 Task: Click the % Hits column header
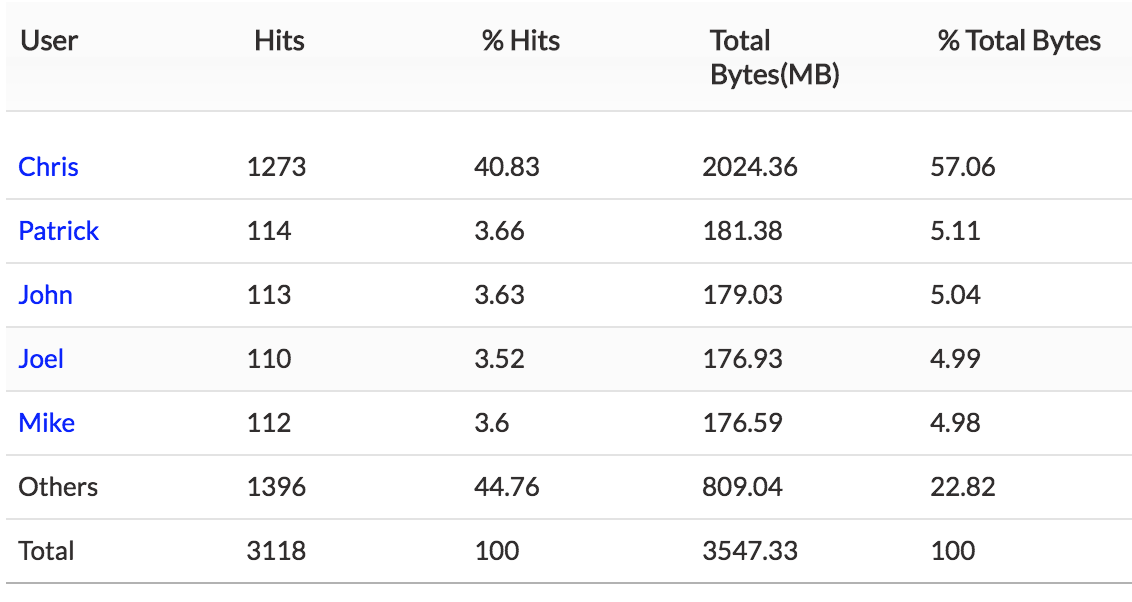[x=520, y=41]
